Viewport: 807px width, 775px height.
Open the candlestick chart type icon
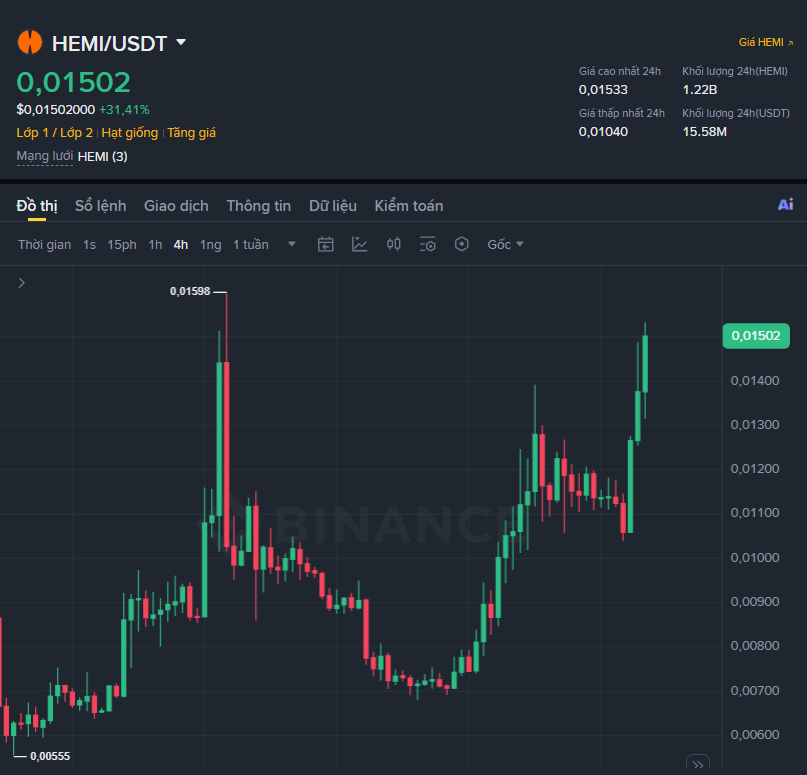pyautogui.click(x=394, y=244)
